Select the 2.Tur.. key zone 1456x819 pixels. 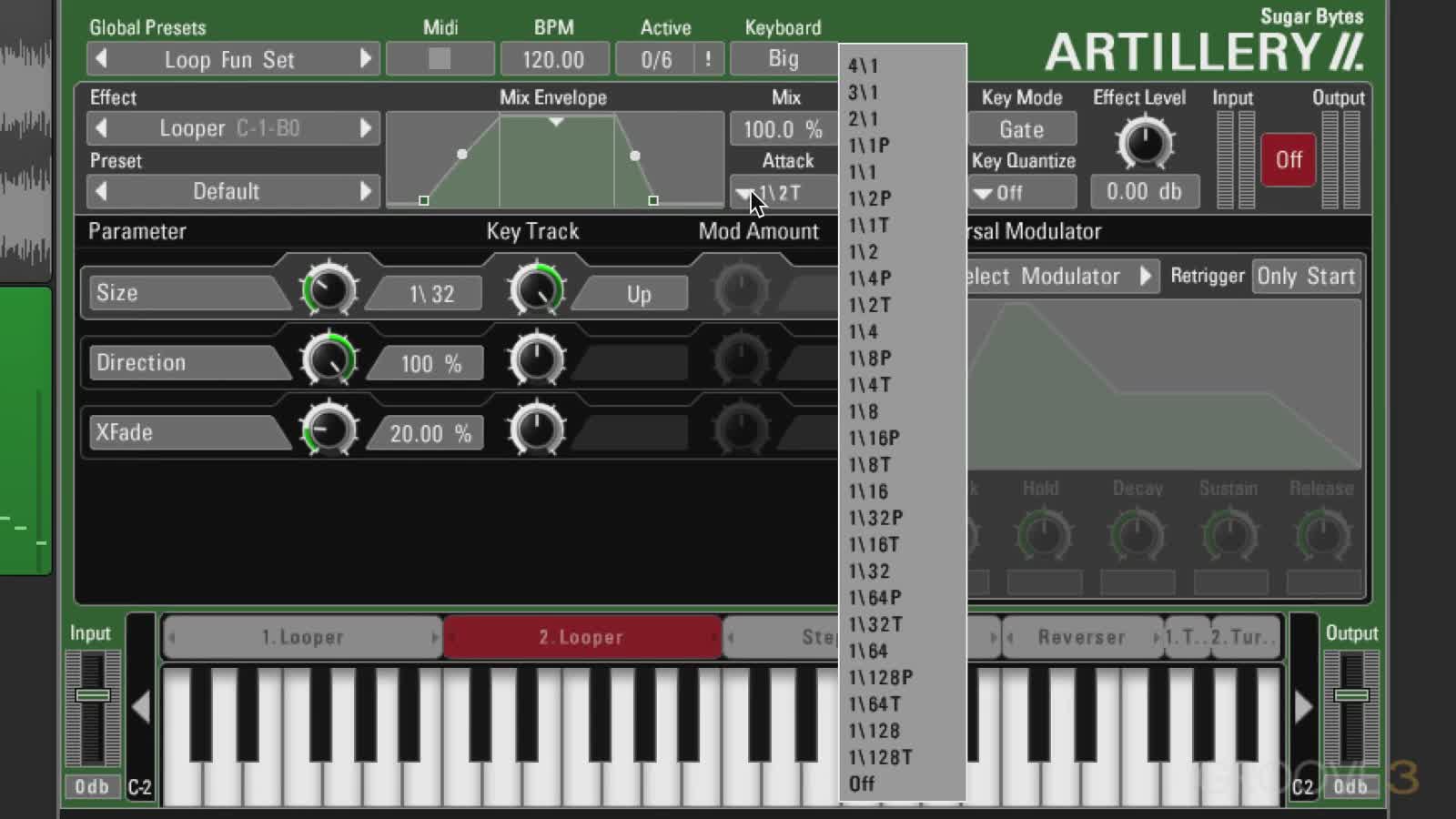coord(1246,637)
